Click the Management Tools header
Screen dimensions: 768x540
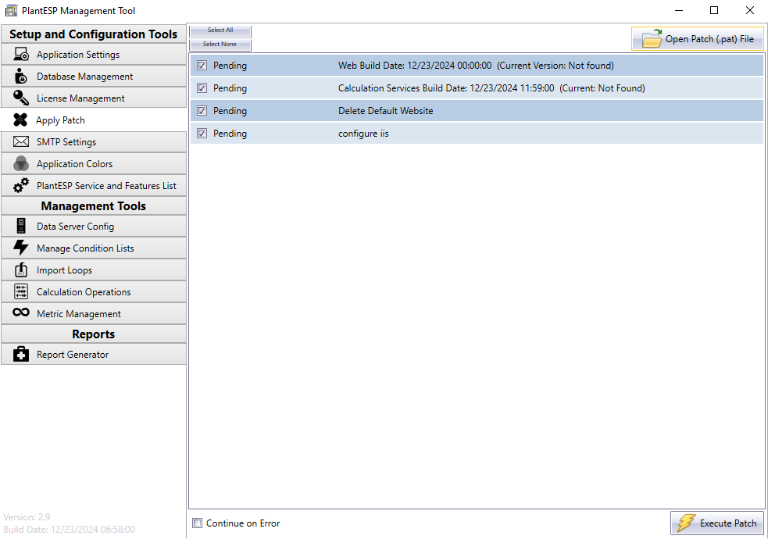pos(94,206)
